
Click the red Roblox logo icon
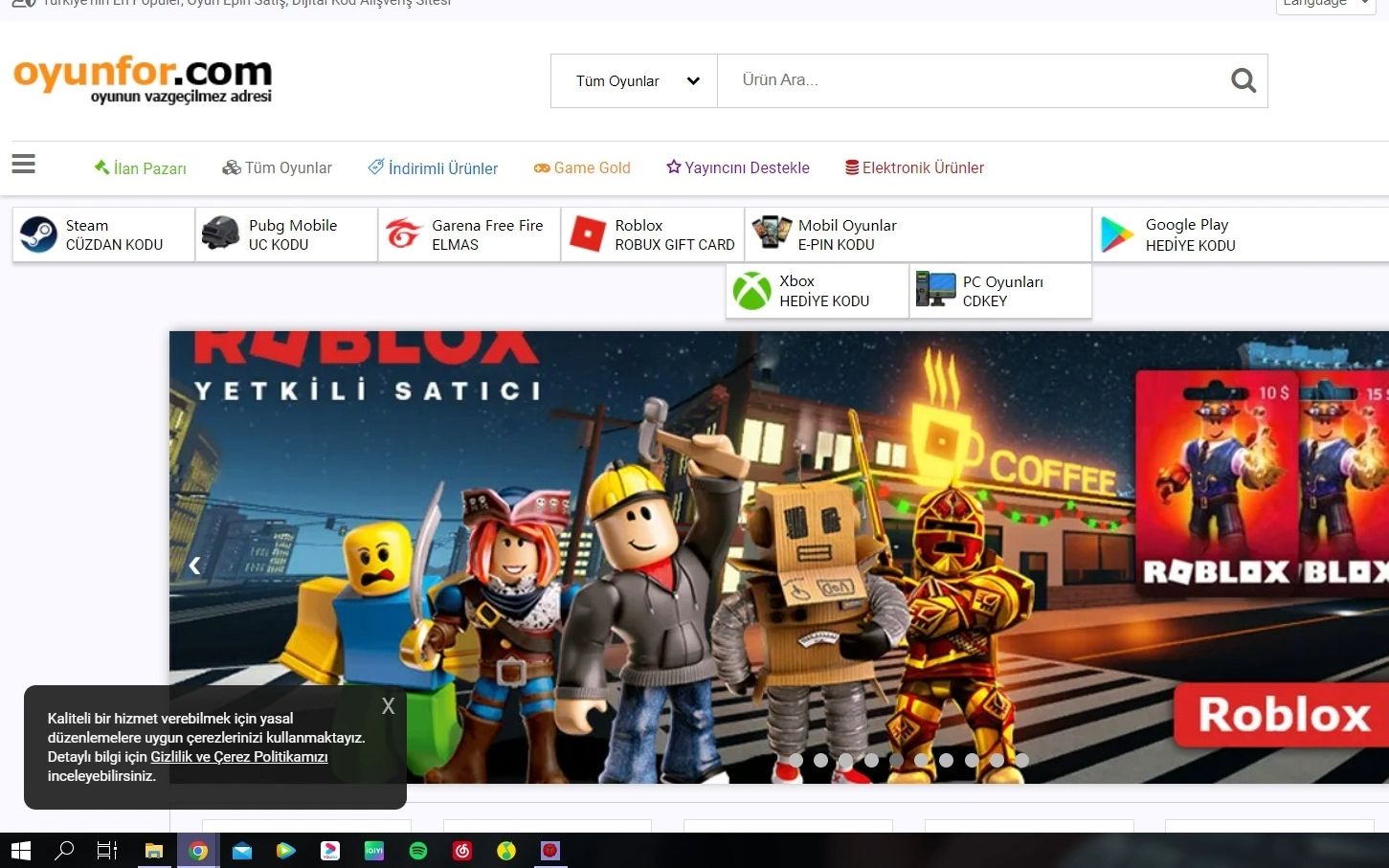click(587, 234)
